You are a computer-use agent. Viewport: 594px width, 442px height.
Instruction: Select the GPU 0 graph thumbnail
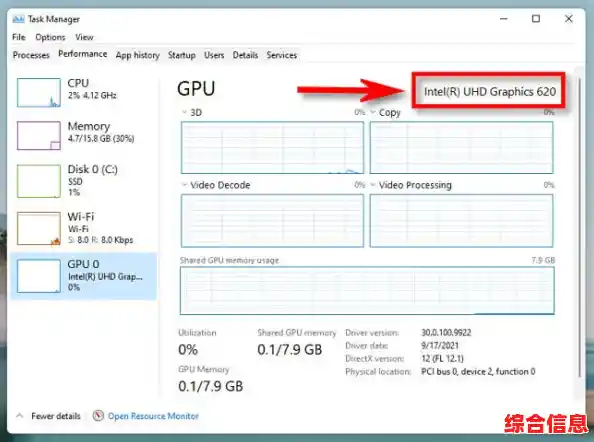tap(39, 276)
